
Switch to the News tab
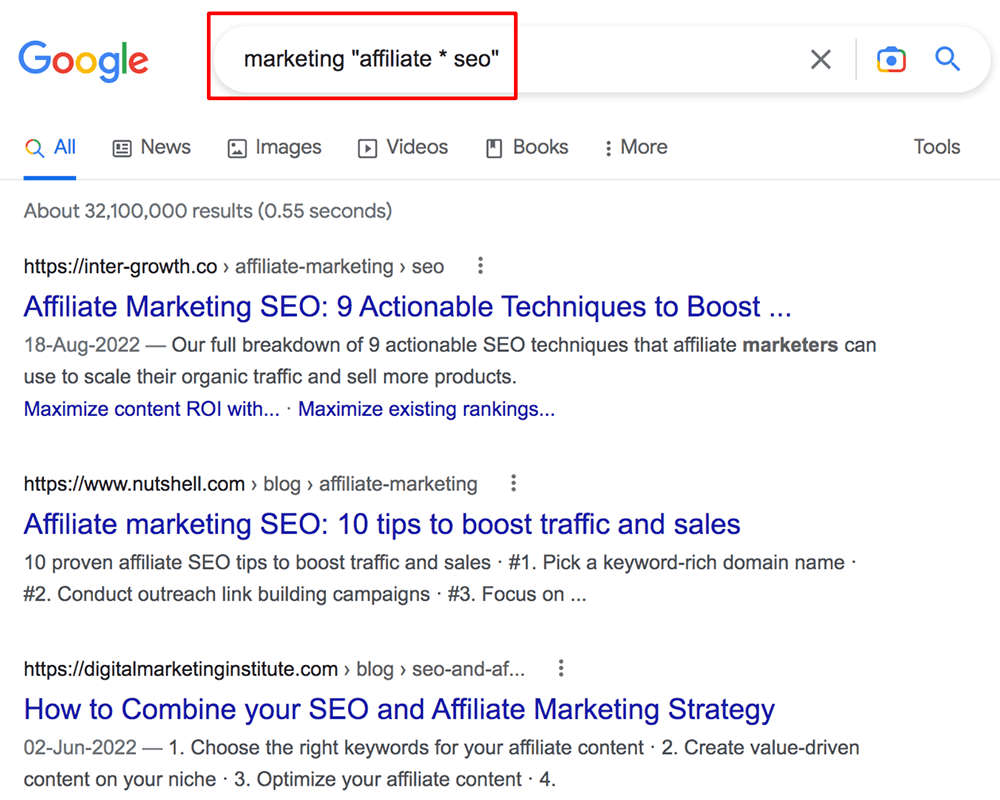point(152,147)
